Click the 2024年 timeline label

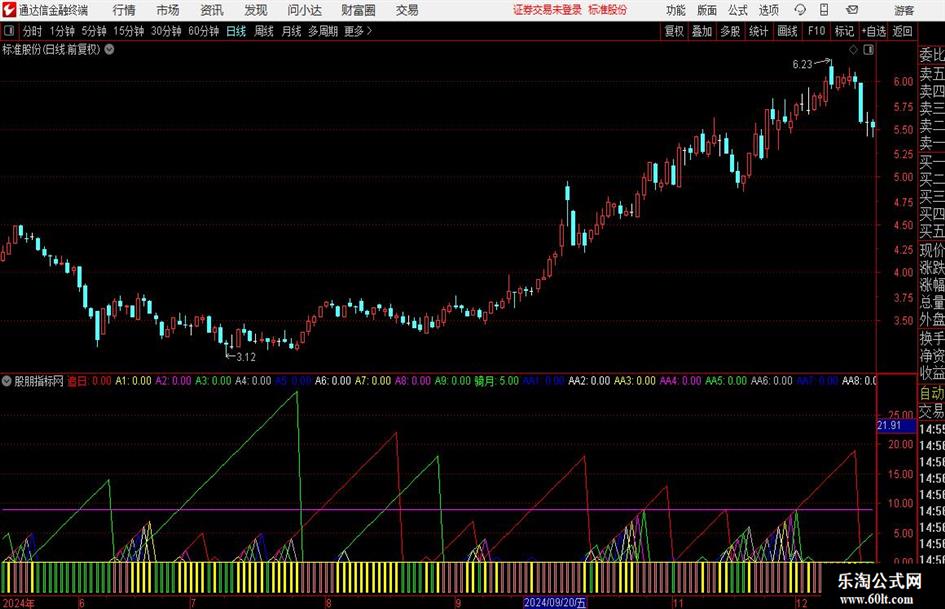tap(19, 603)
